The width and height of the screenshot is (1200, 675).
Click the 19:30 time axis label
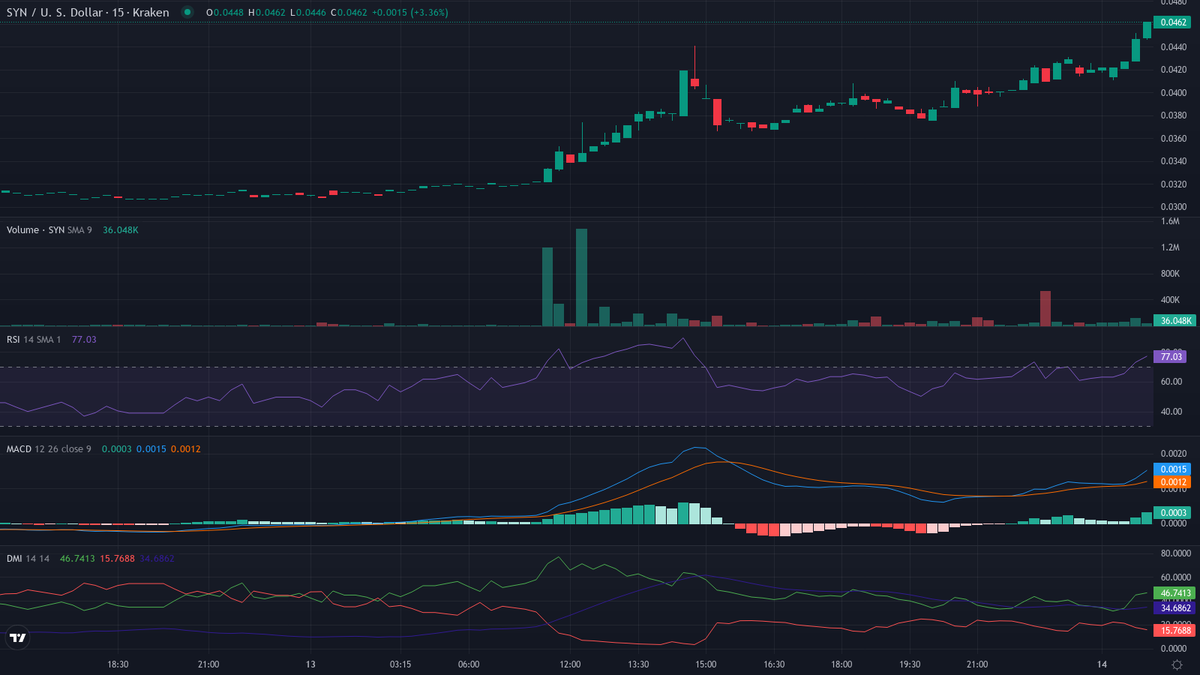coord(909,664)
